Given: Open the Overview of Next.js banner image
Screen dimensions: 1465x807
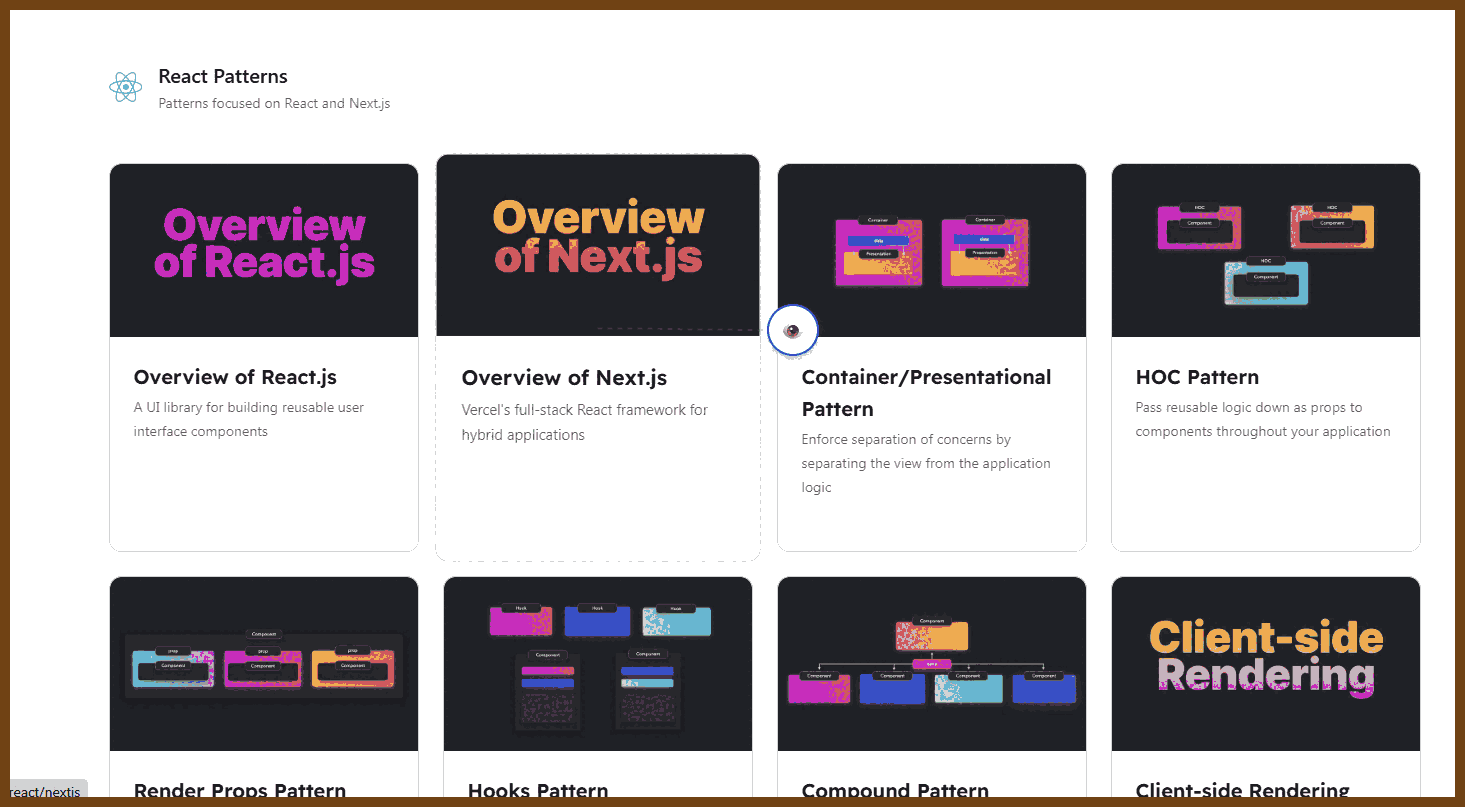Looking at the screenshot, I should (x=598, y=244).
